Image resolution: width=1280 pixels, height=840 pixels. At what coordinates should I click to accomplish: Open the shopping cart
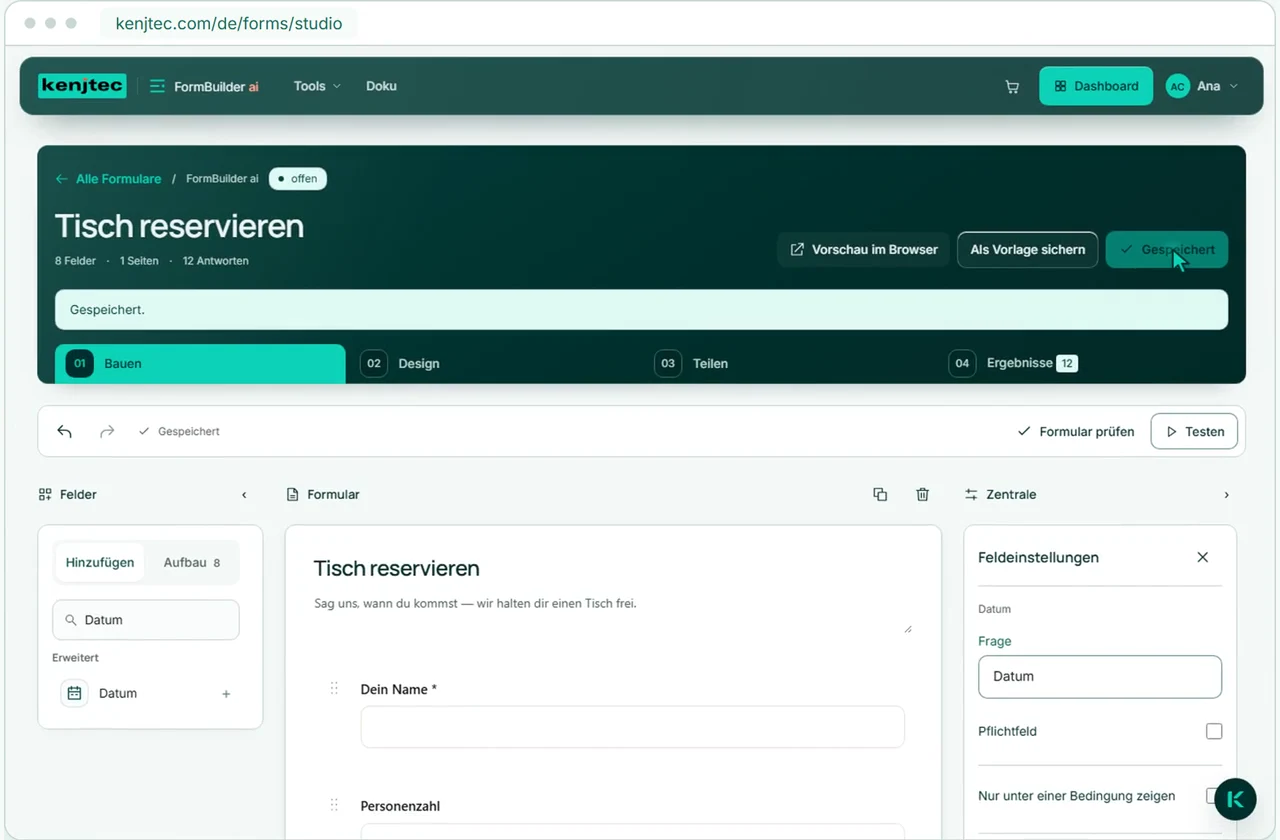tap(1012, 87)
